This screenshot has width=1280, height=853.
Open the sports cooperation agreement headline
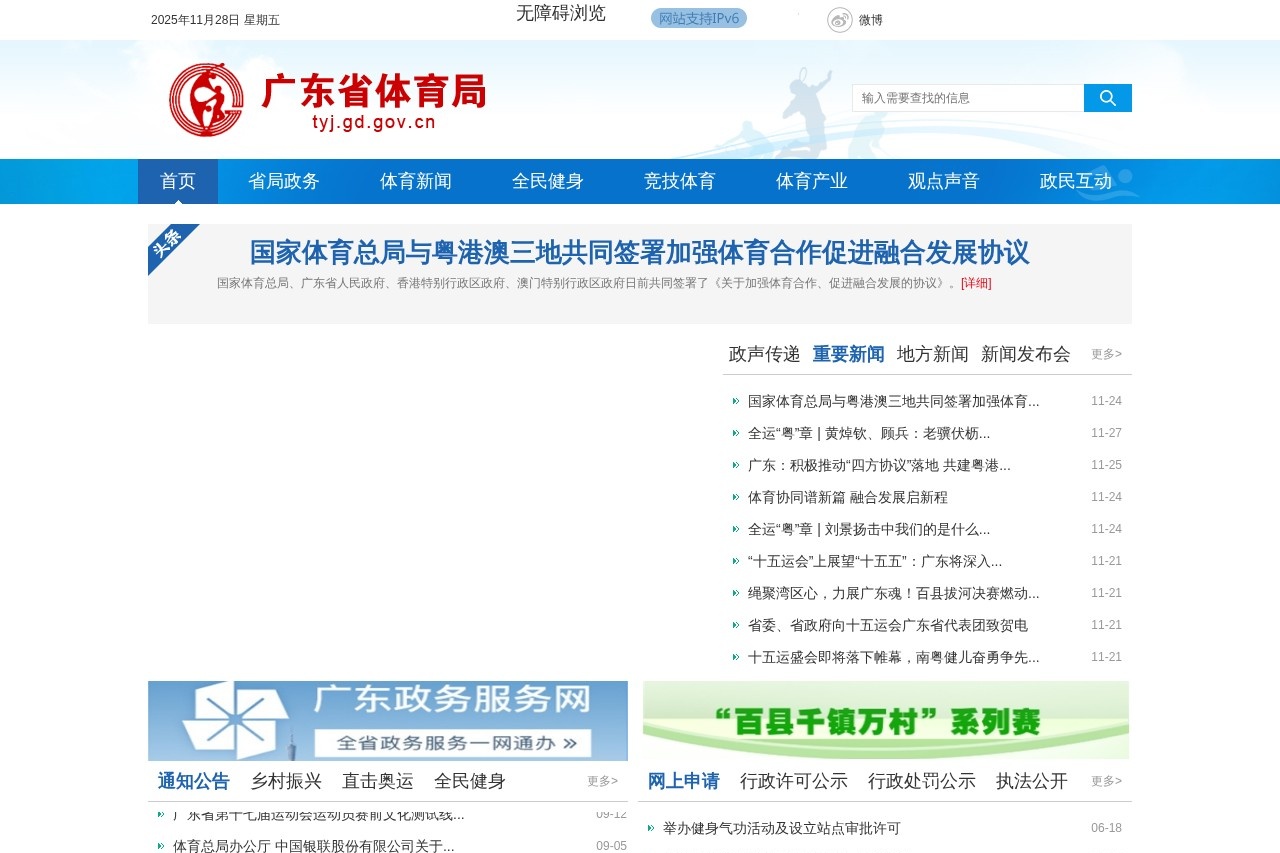[x=640, y=254]
